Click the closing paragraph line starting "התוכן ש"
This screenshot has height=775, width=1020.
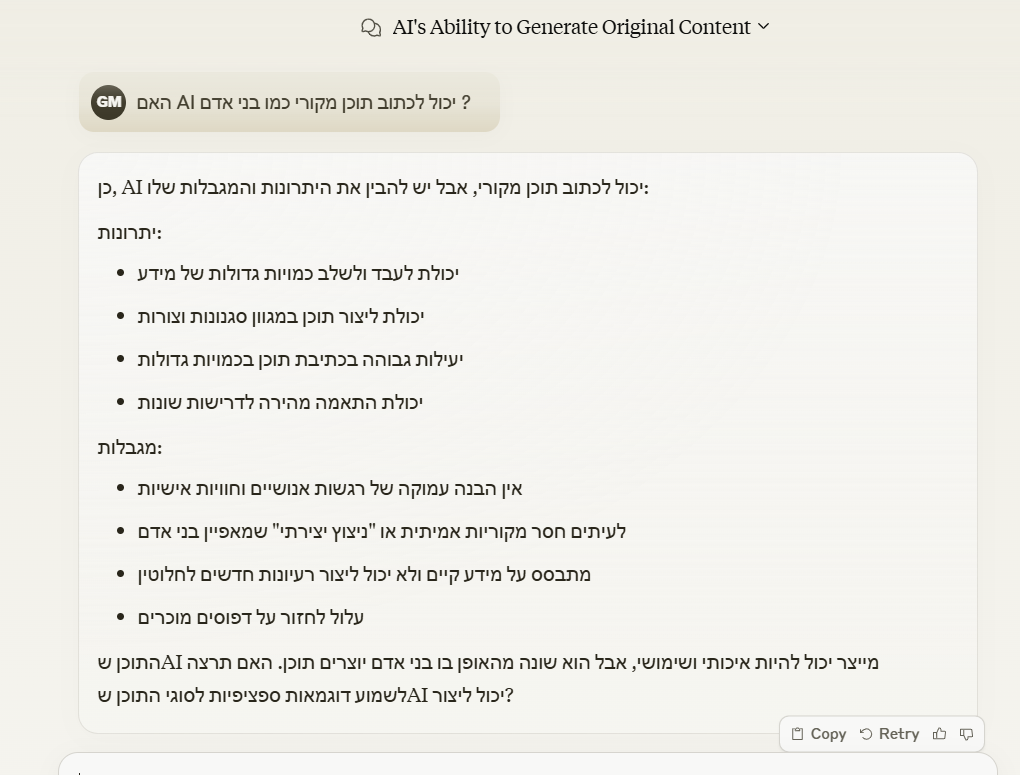click(x=488, y=662)
